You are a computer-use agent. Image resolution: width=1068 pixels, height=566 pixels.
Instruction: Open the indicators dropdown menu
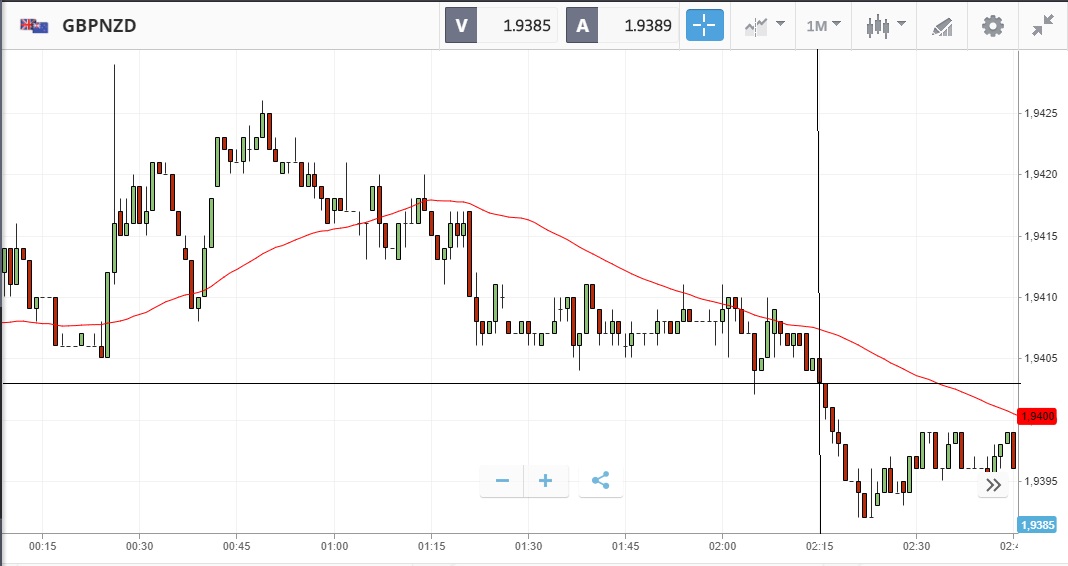765,25
